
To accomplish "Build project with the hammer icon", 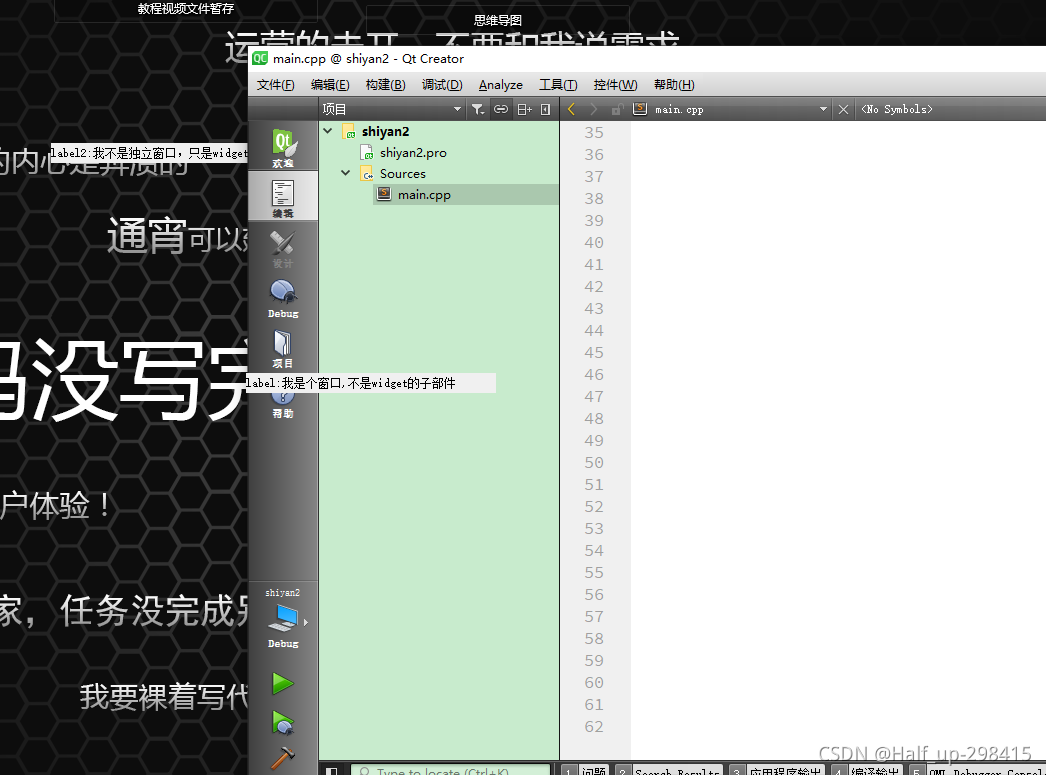I will tap(283, 758).
